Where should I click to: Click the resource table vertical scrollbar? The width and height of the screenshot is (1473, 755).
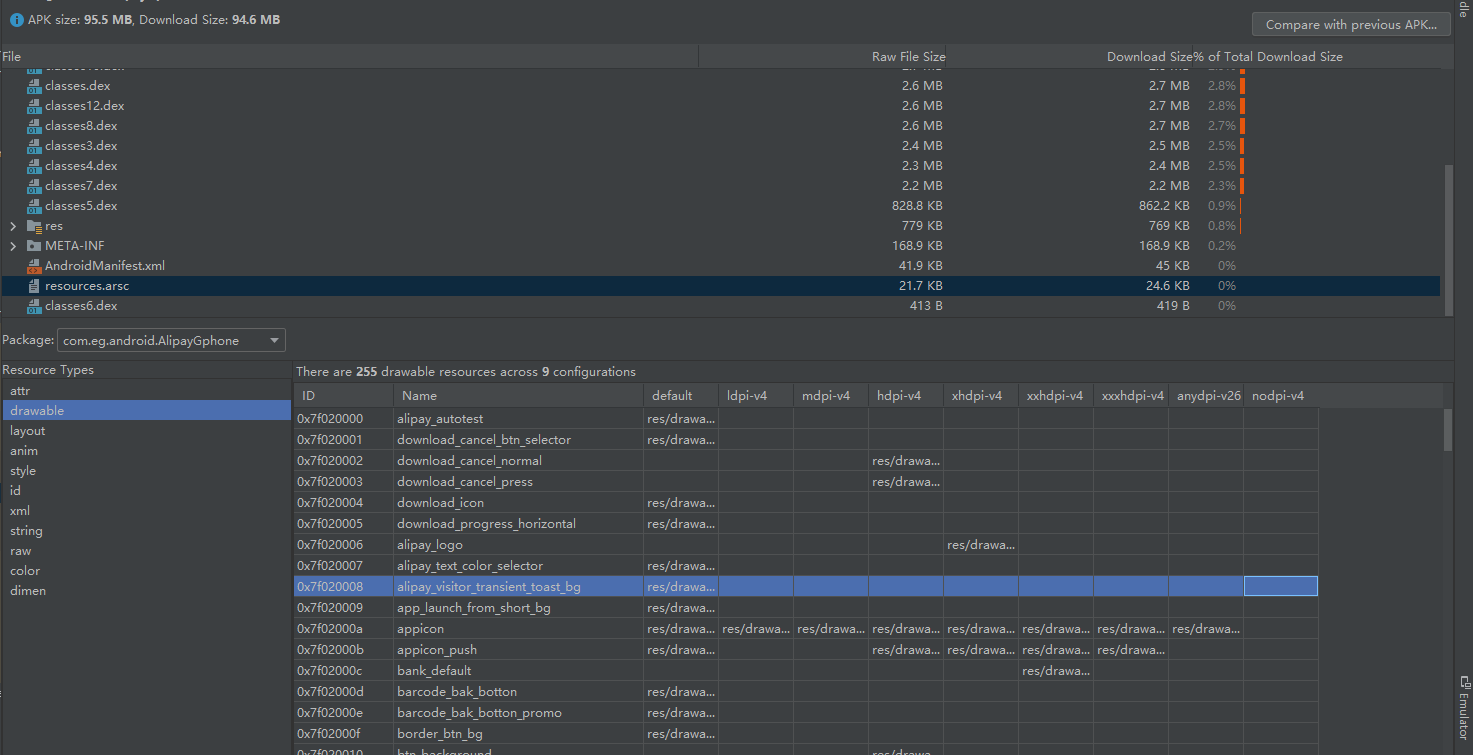click(1448, 430)
